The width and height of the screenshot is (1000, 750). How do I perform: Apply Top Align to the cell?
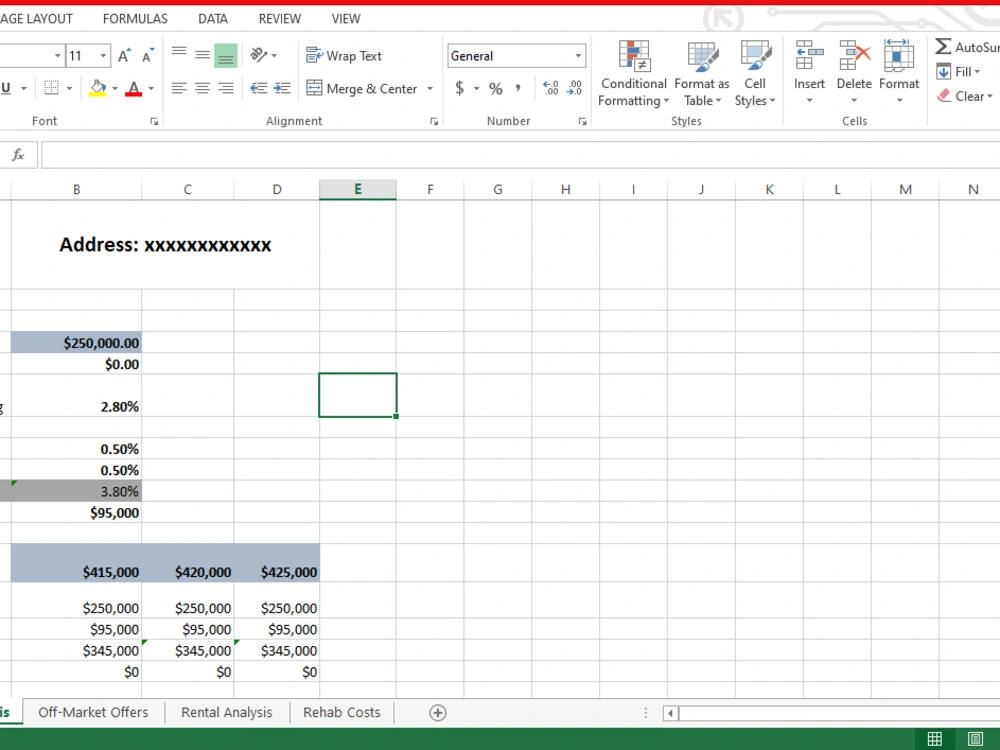(179, 55)
